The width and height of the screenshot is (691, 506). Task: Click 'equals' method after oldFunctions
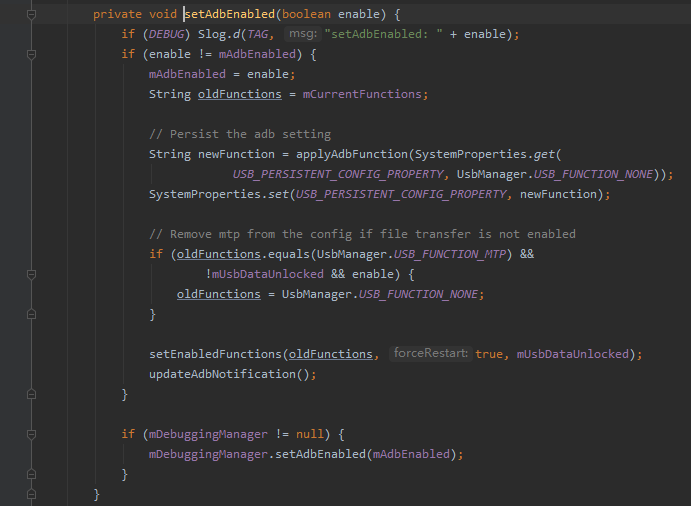coord(289,254)
